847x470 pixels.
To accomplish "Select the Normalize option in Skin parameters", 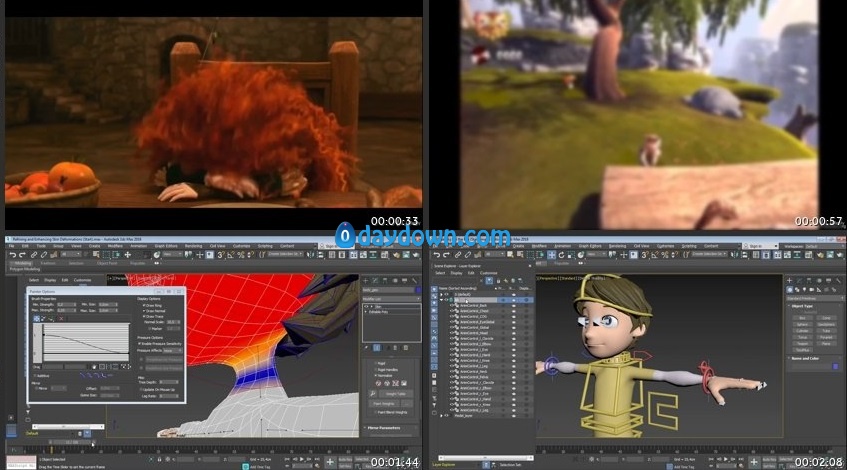I will [375, 375].
